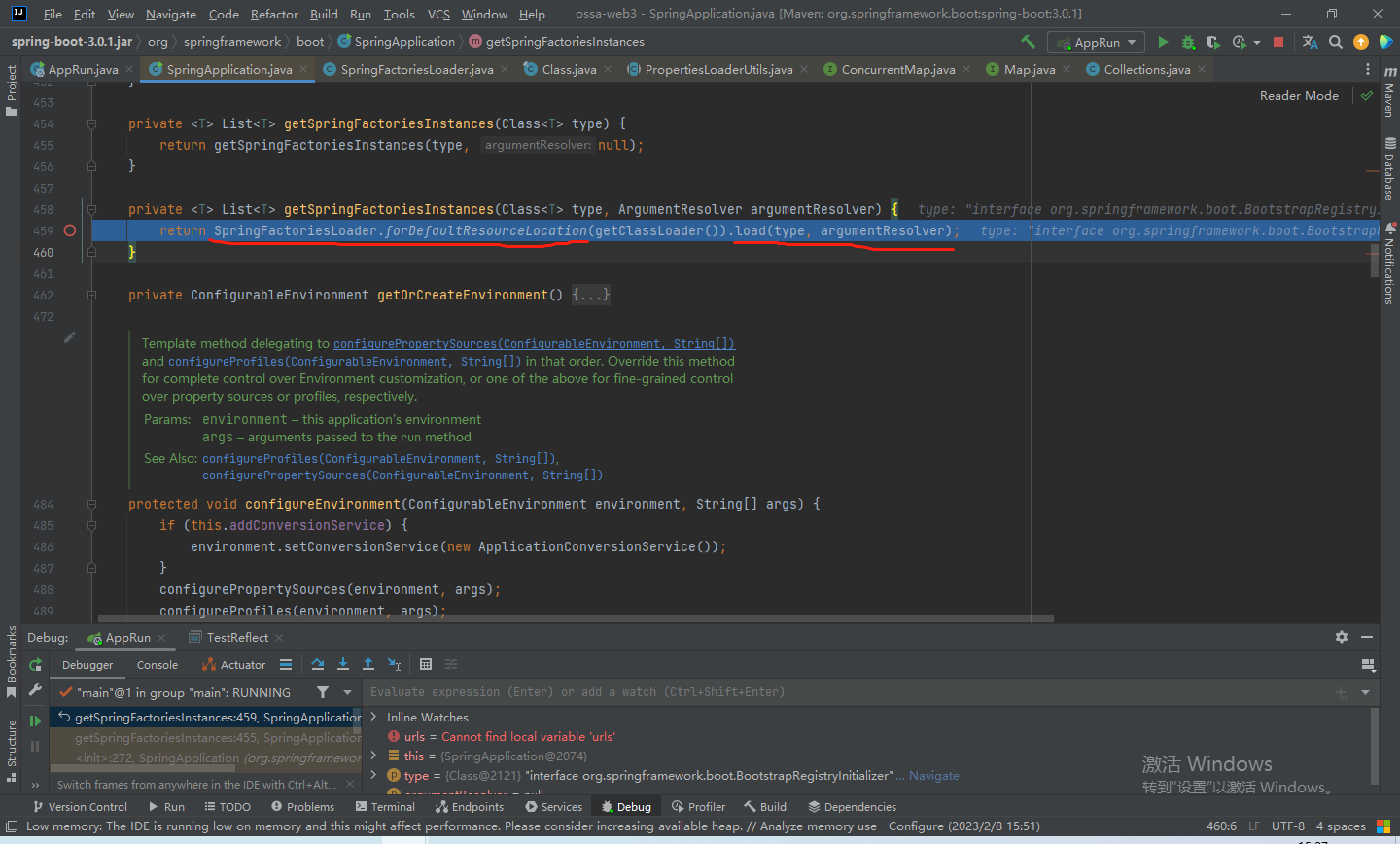Collapse method at line 454 fold marker
The image size is (1400, 844).
[x=91, y=123]
